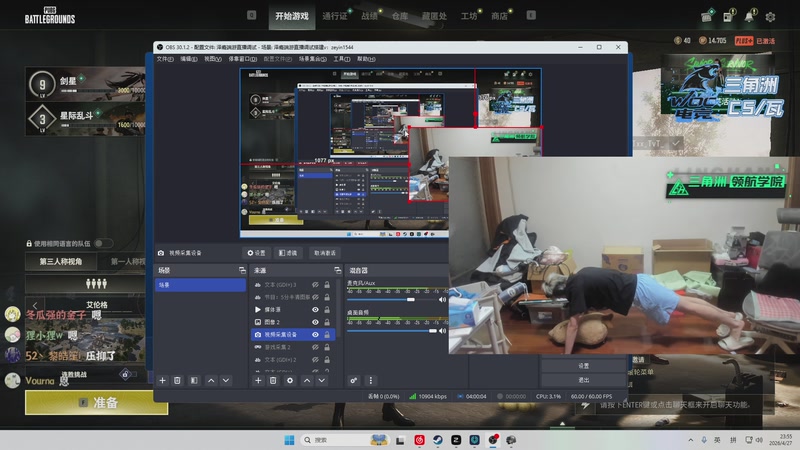Viewport: 800px width, 450px height.
Task: Move selected source down with chevron
Action: (x=321, y=381)
